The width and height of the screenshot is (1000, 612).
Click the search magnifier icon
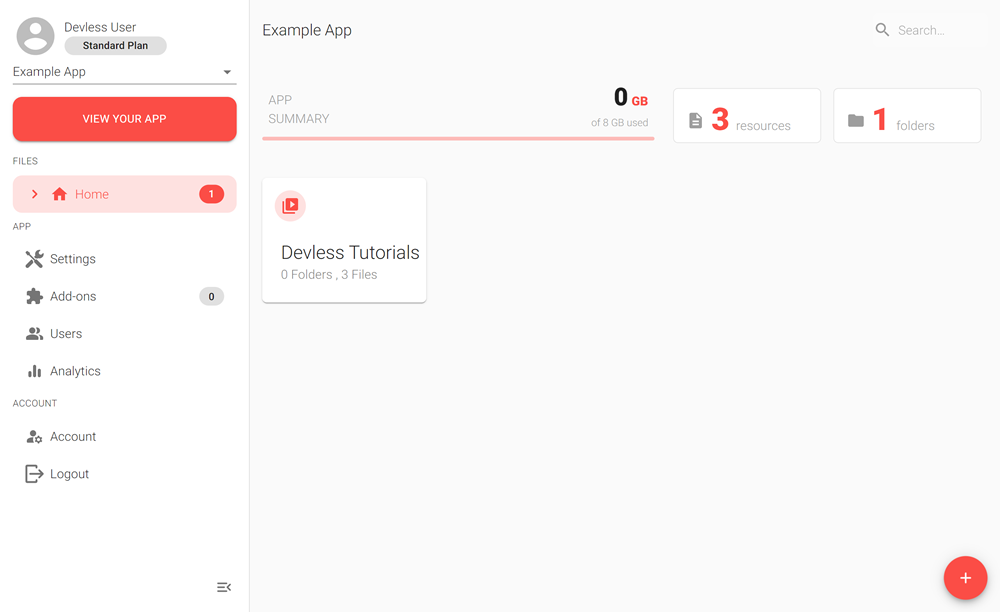[882, 30]
